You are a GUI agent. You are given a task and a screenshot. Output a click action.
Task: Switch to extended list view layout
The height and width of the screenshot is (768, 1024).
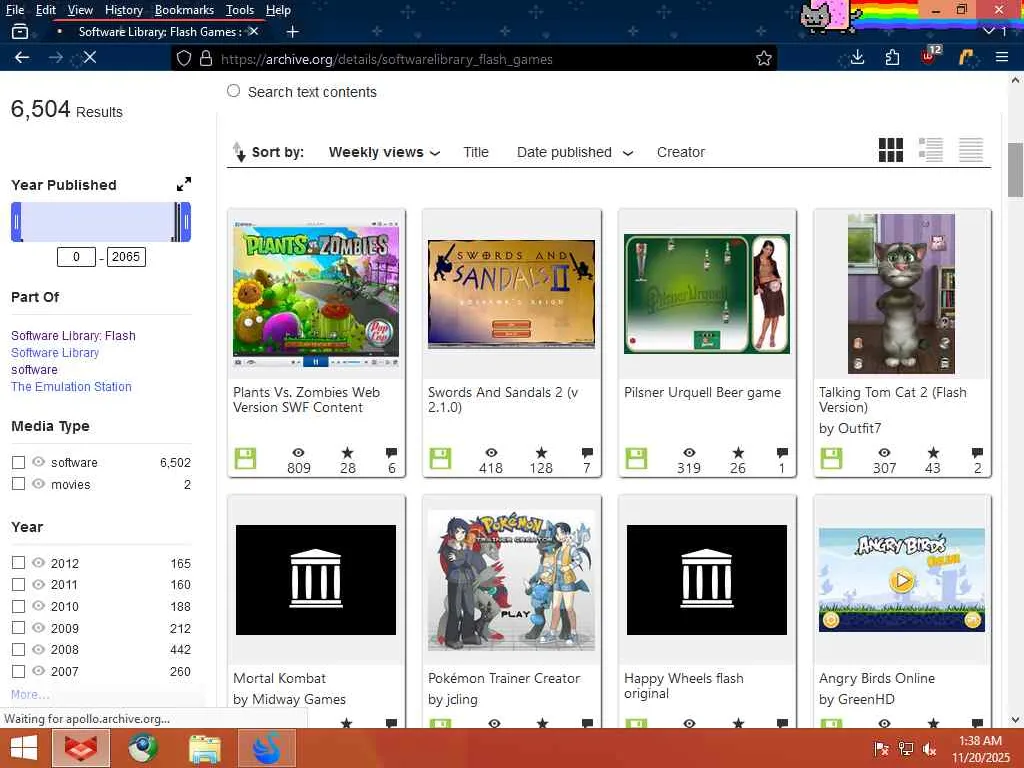coord(931,150)
